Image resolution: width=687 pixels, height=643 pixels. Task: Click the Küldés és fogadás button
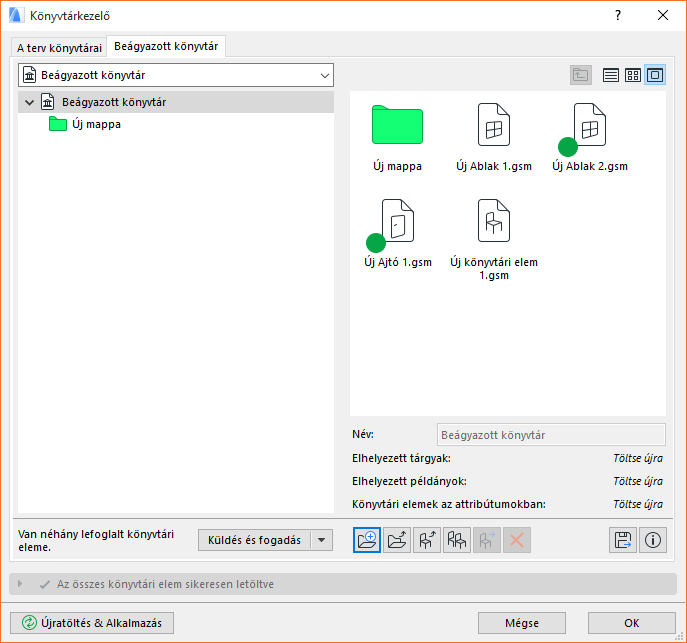pos(254,540)
